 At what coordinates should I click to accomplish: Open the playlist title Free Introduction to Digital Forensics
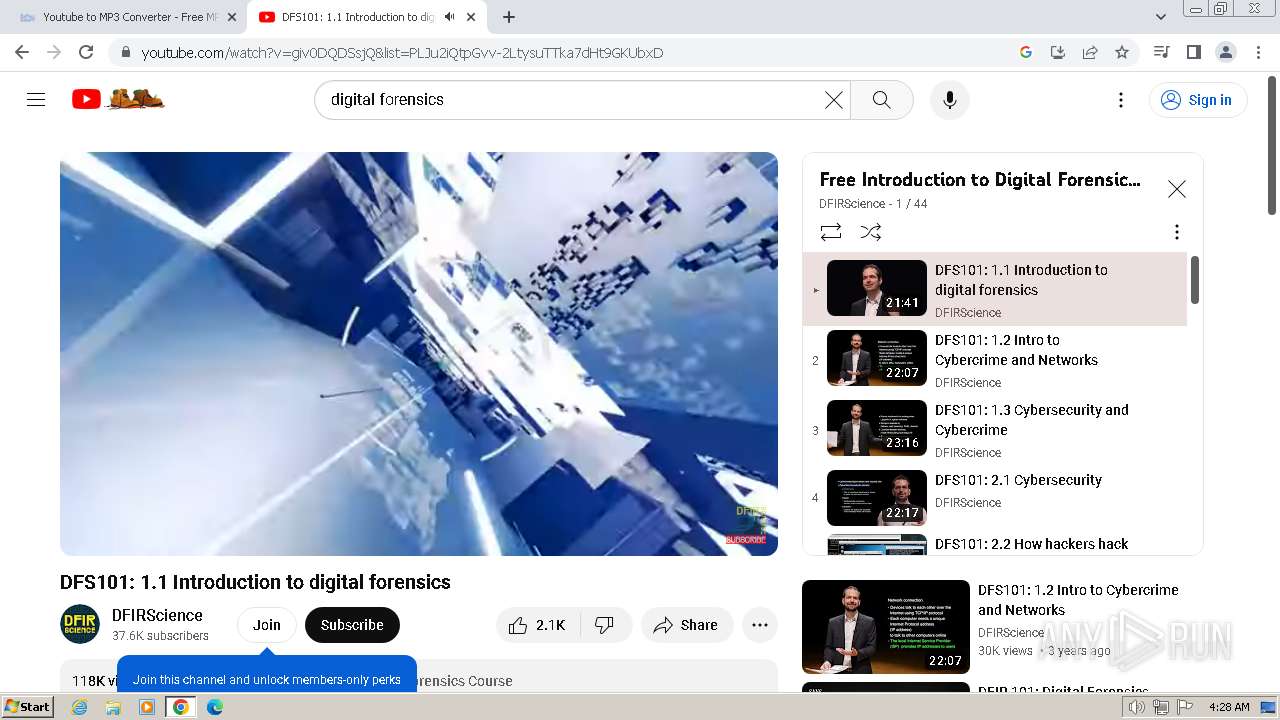tap(980, 180)
